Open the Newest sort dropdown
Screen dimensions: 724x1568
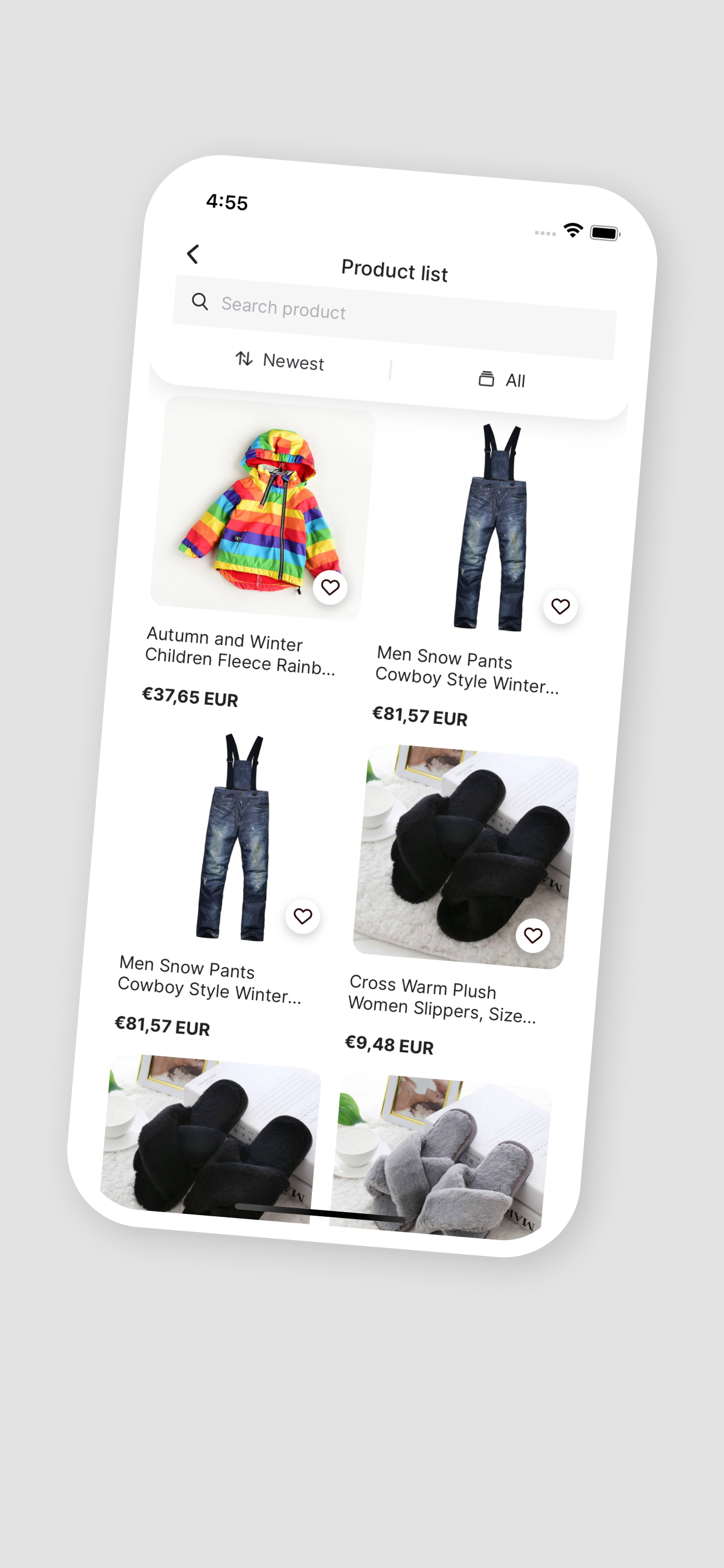click(x=280, y=360)
